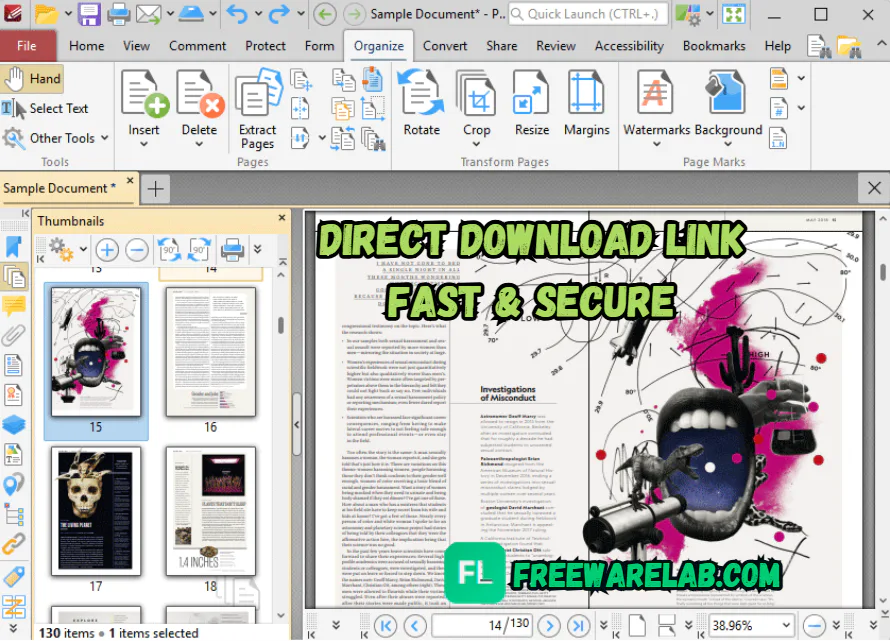
Task: Open the Attachments paperclip panel icon
Action: pos(14,336)
